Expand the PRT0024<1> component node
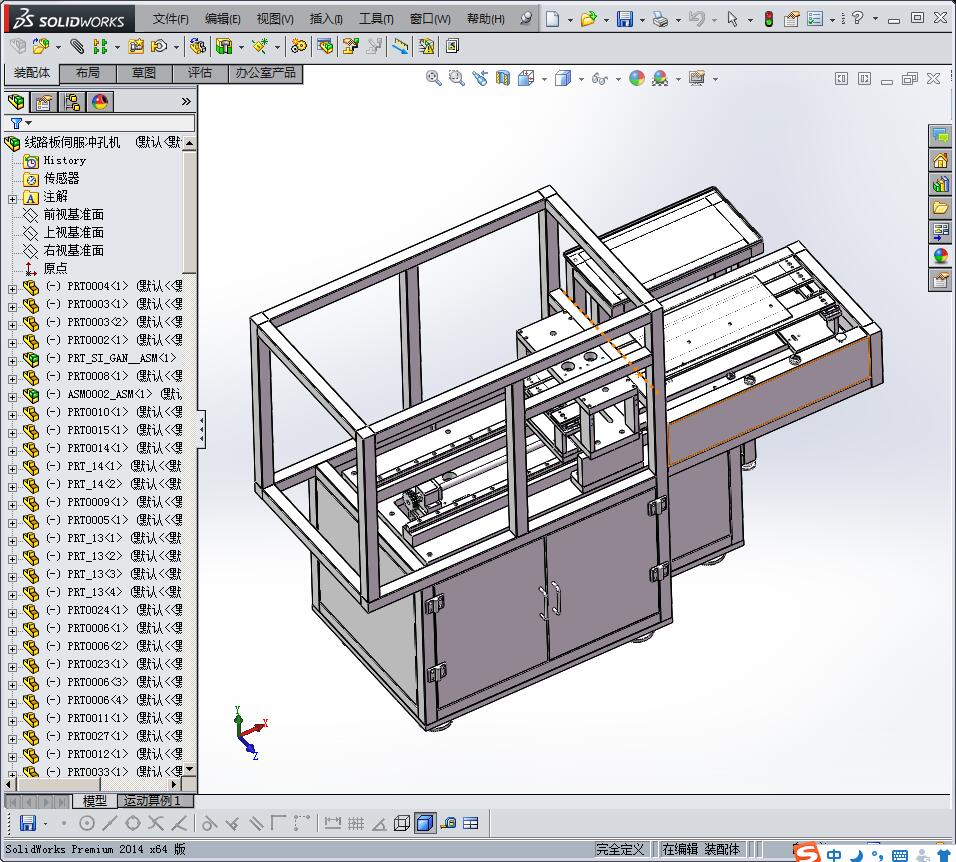This screenshot has height=862, width=956. coord(12,613)
